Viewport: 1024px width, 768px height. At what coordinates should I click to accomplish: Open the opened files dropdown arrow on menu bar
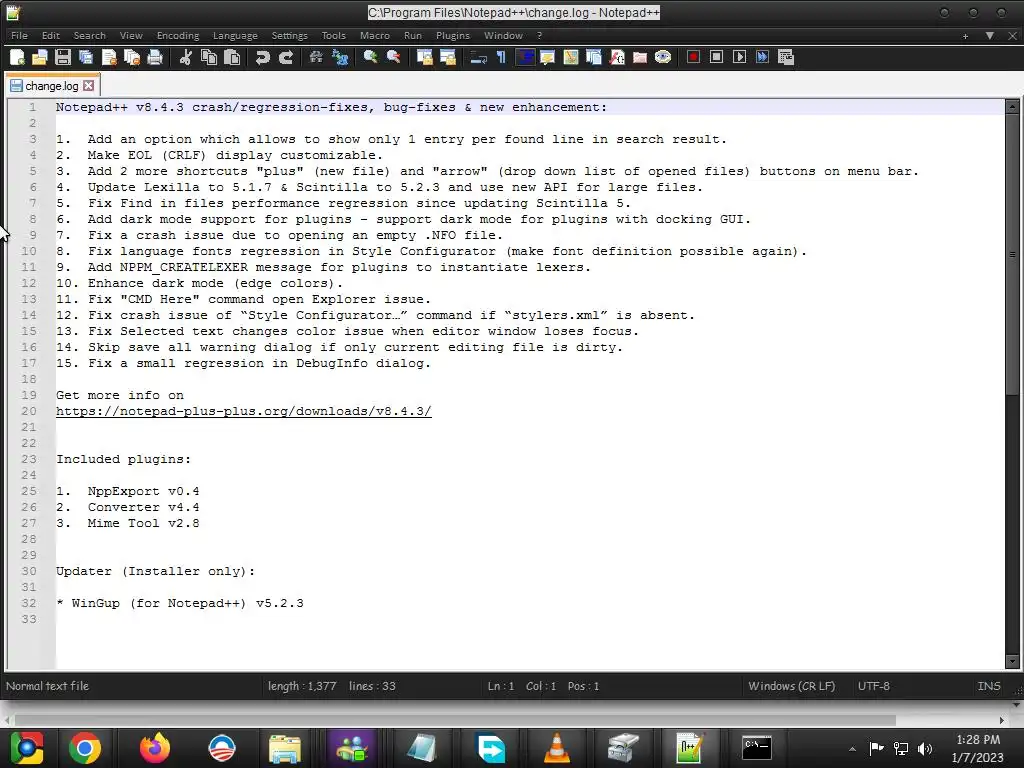click(x=990, y=36)
